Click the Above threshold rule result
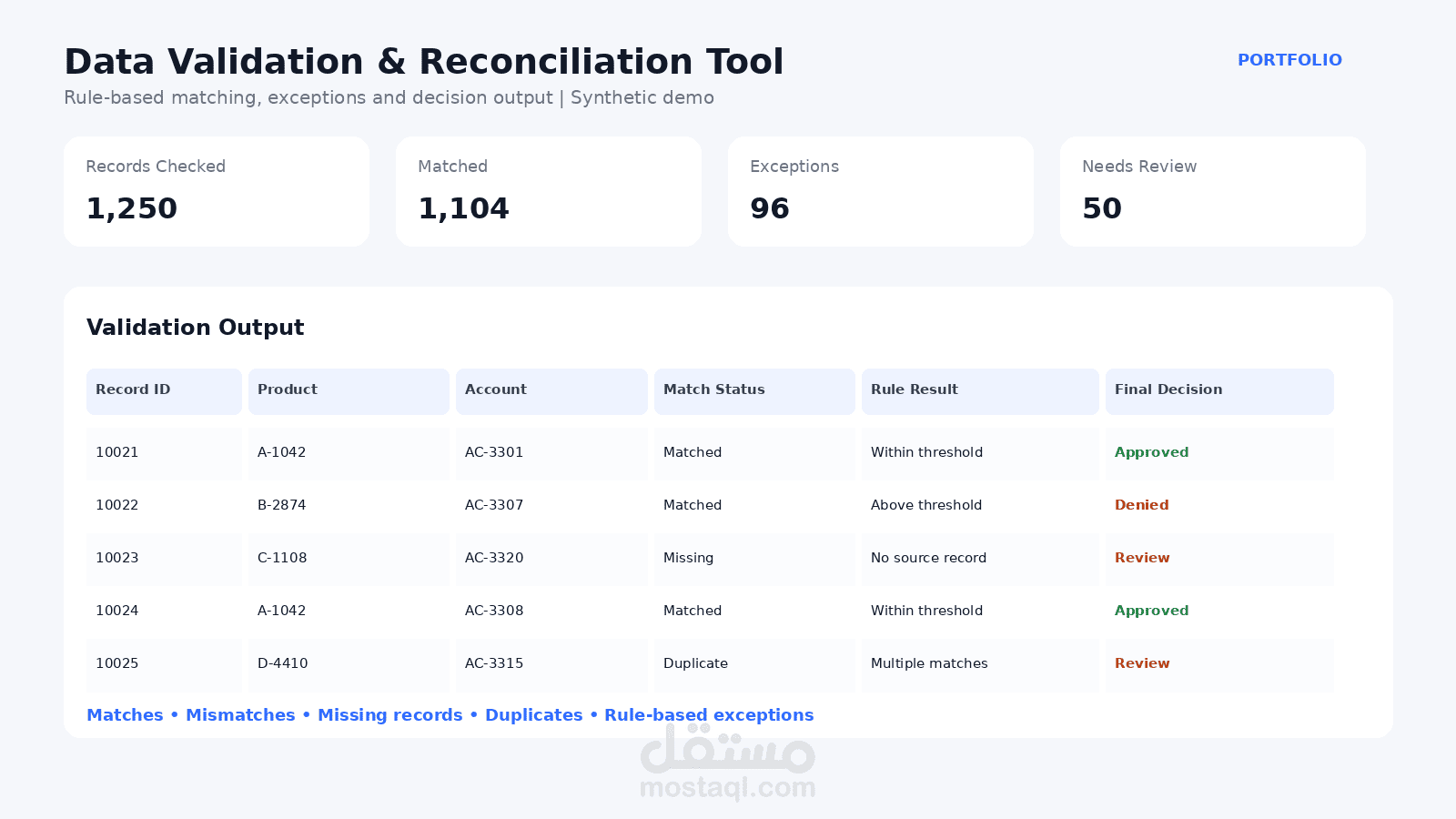 pos(926,505)
